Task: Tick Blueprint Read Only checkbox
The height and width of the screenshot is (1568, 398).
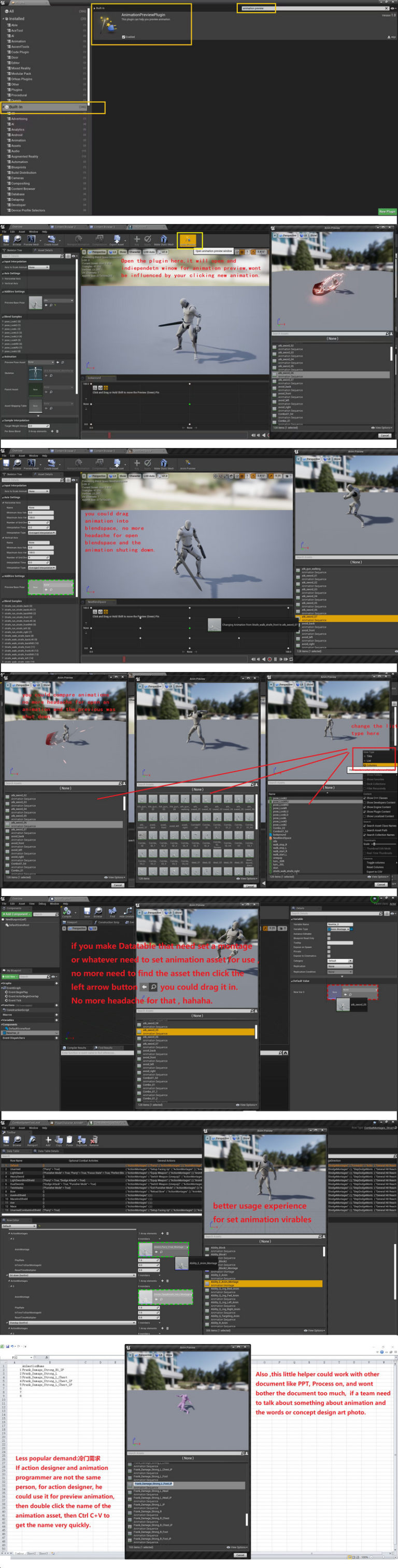Action: coord(329,939)
